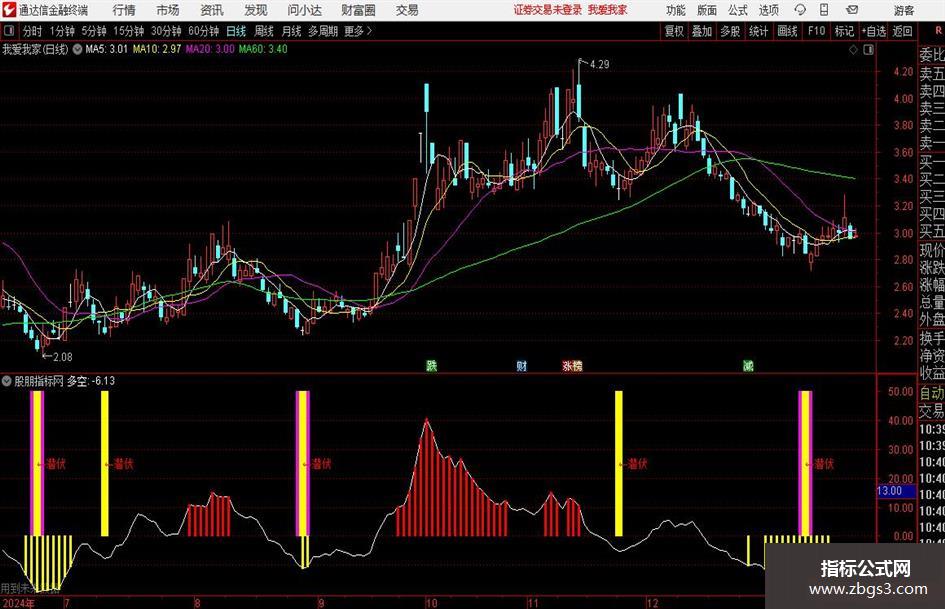Open the 财富圈 menu

point(358,10)
